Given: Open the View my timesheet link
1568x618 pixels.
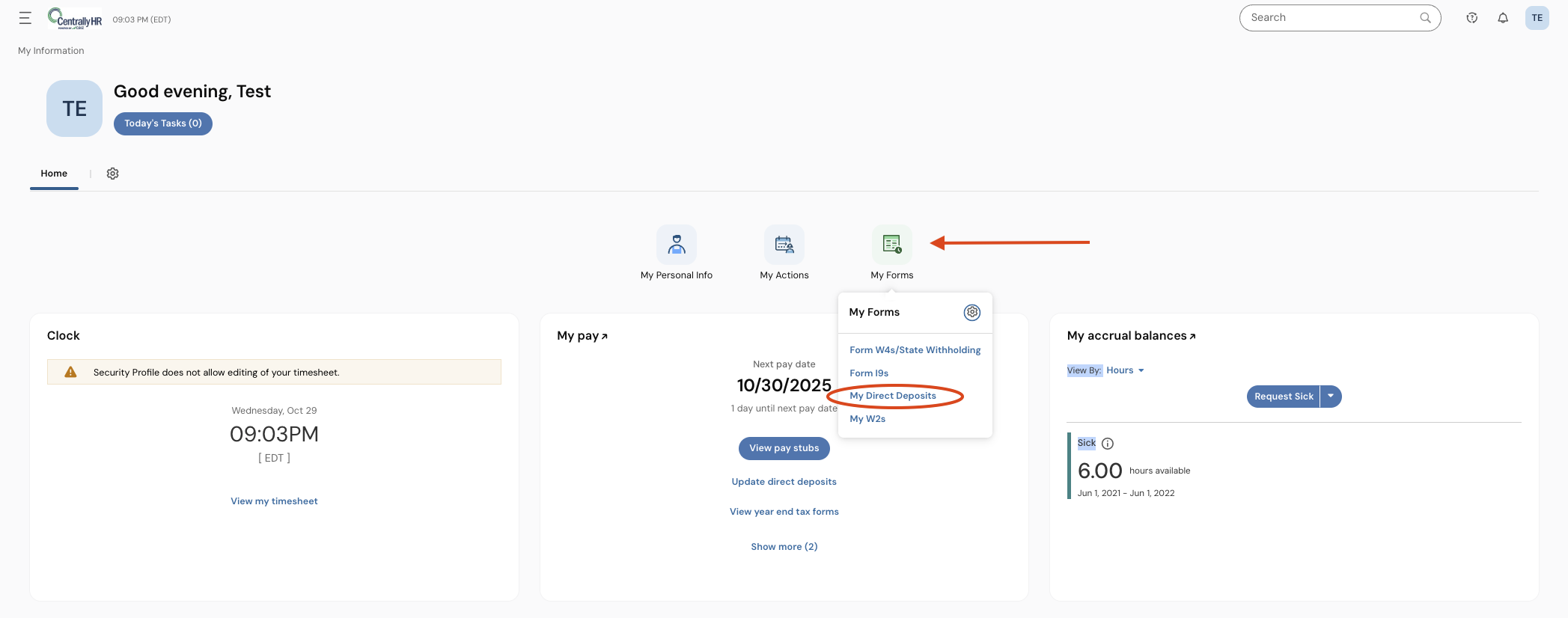Looking at the screenshot, I should pos(274,501).
